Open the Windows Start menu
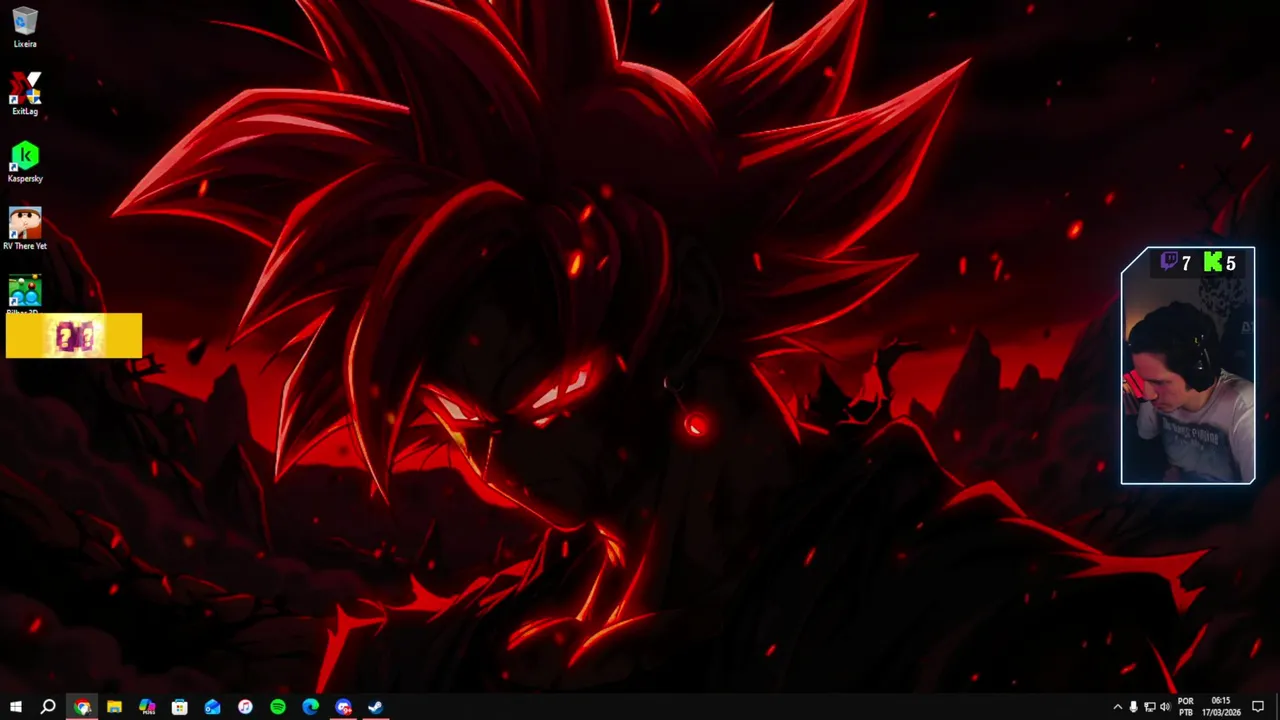 pyautogui.click(x=15, y=707)
